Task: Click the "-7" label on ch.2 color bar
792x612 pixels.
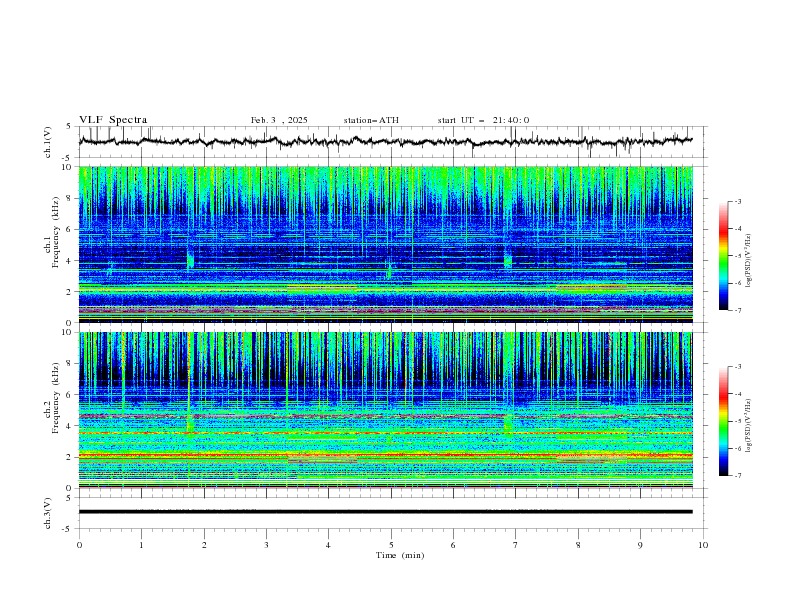Action: [x=738, y=475]
